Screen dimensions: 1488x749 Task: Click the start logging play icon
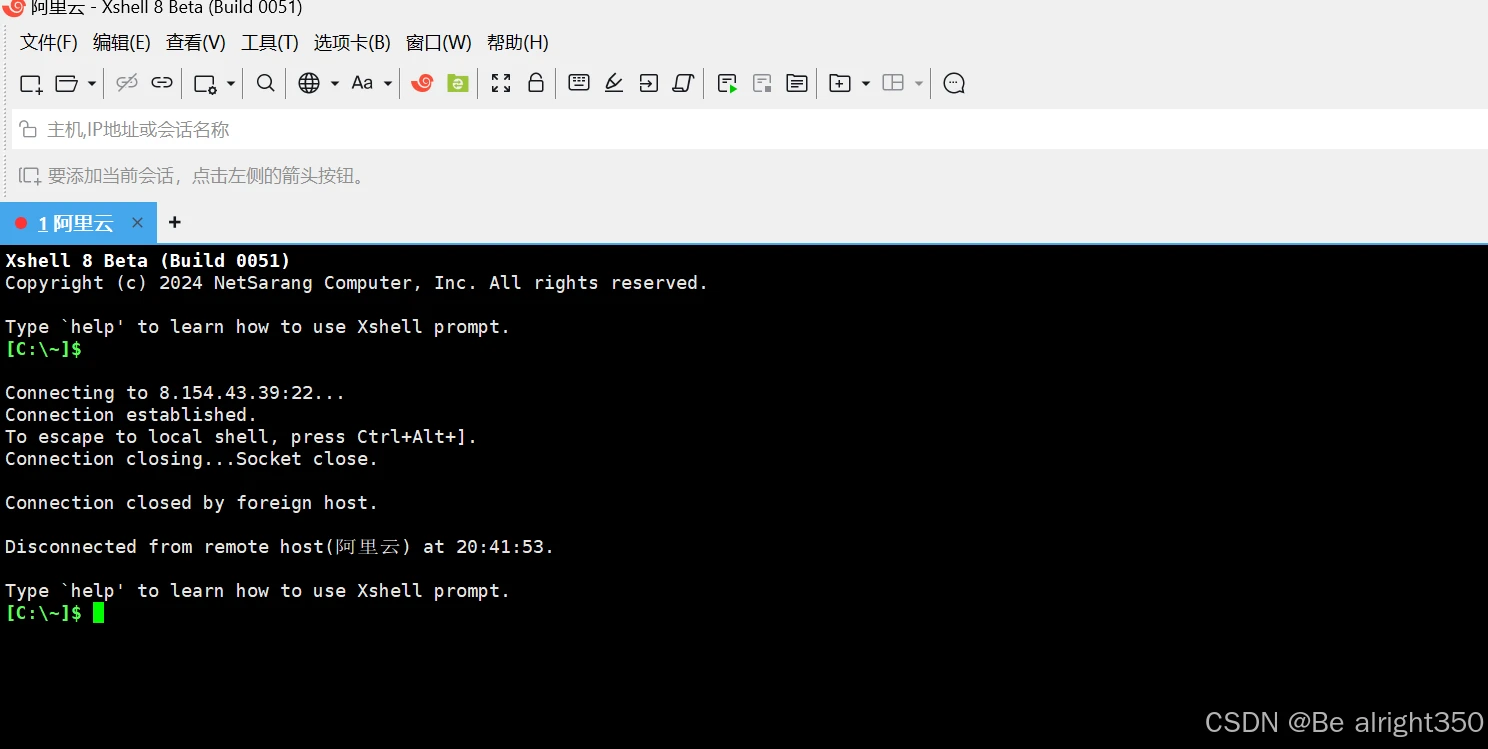(x=727, y=84)
